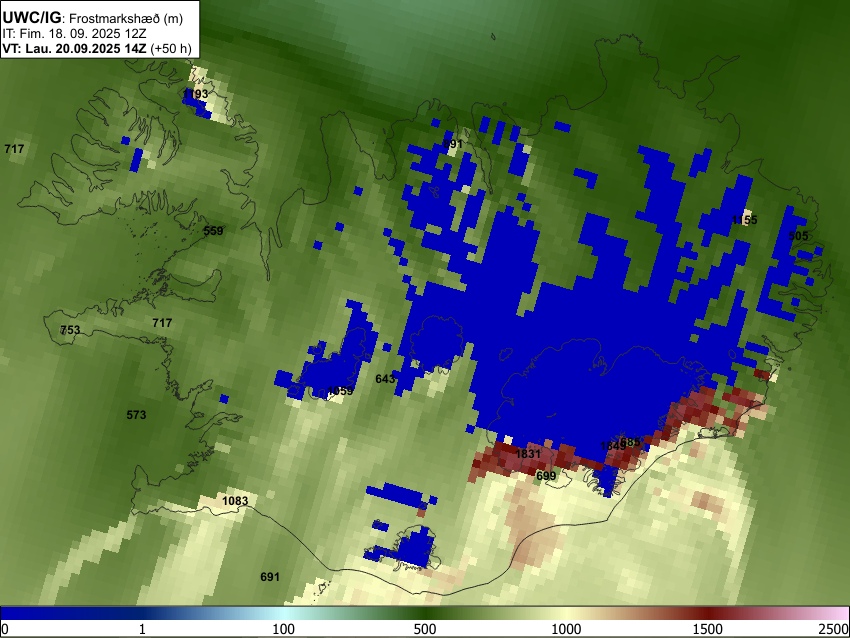Viewport: 850px width, 638px height.
Task: Click the "0" tick on the color scale
Action: pos(5,629)
